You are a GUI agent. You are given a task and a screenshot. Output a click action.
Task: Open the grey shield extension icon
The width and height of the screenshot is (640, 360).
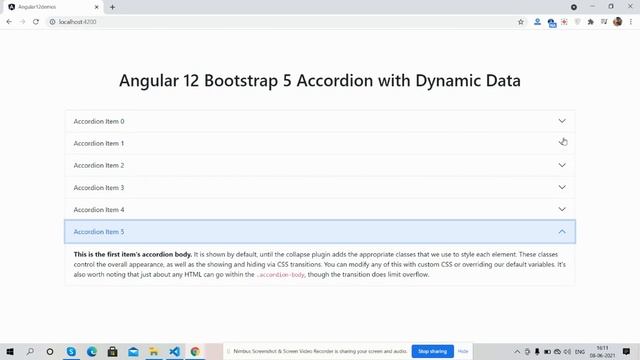577,22
